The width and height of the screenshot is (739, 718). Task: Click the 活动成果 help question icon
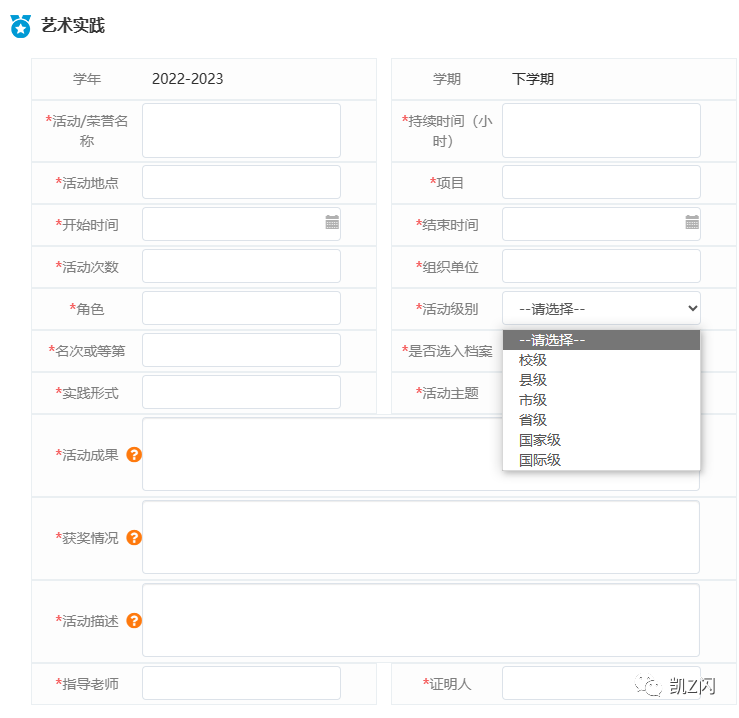click(x=134, y=454)
